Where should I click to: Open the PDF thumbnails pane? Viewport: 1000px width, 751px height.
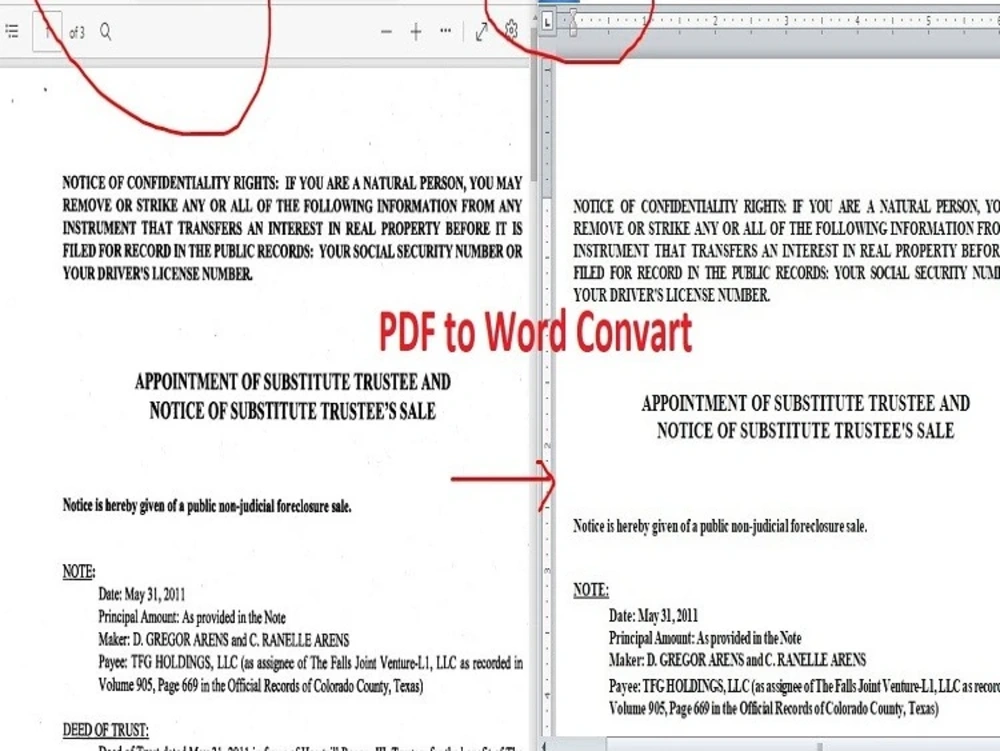[x=12, y=31]
